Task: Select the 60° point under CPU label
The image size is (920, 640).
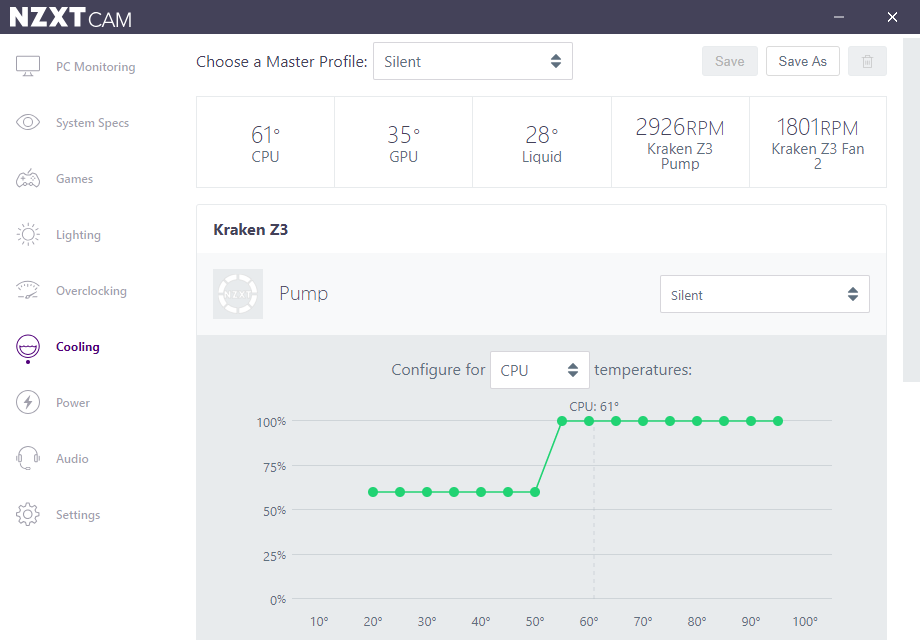Action: click(589, 421)
